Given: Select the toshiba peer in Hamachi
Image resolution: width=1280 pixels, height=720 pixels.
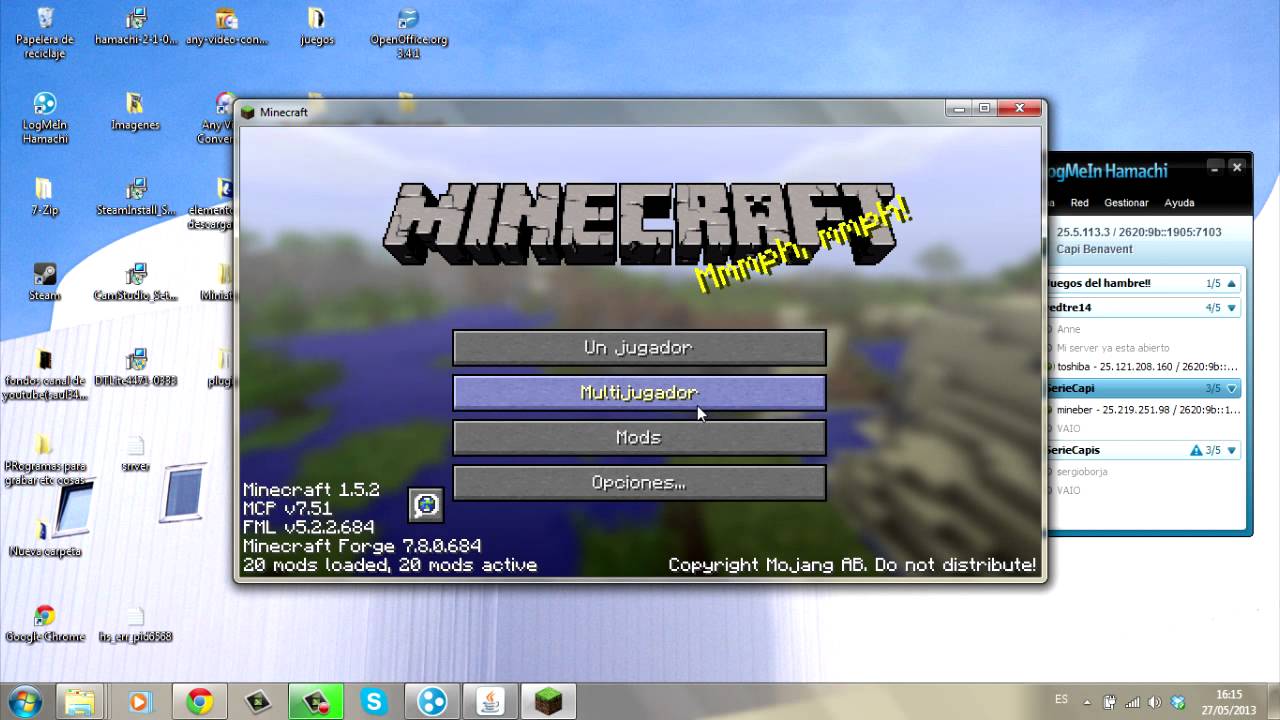Looking at the screenshot, I should pyautogui.click(x=1144, y=367).
